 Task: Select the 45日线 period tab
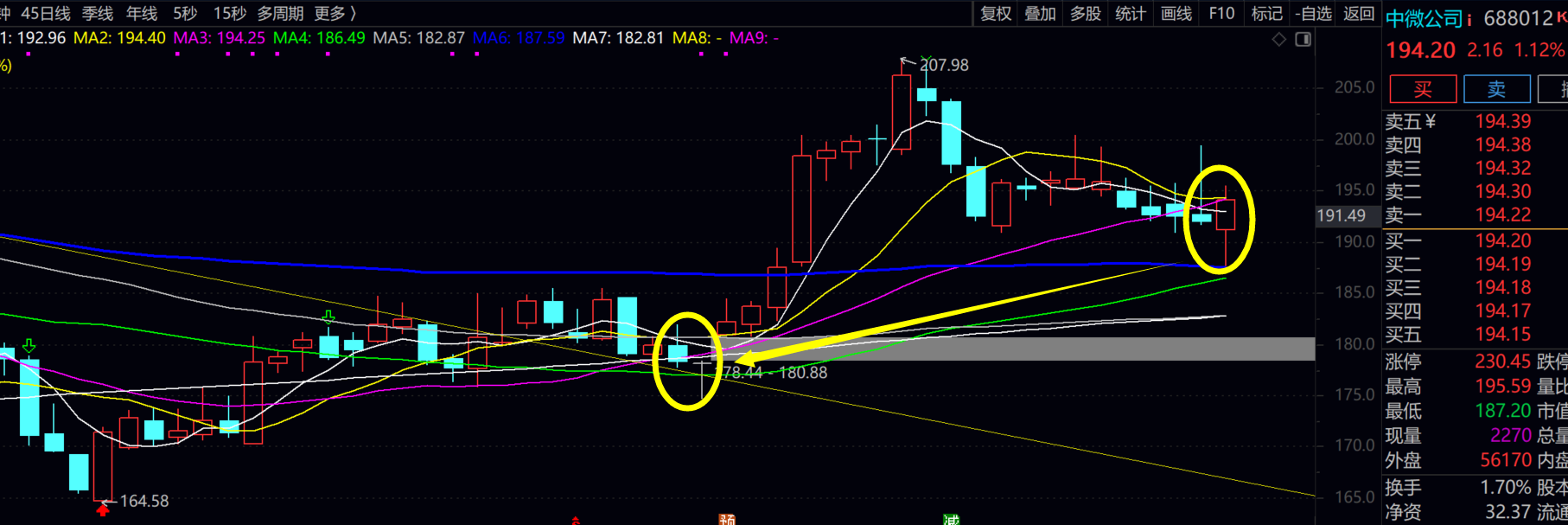46,13
